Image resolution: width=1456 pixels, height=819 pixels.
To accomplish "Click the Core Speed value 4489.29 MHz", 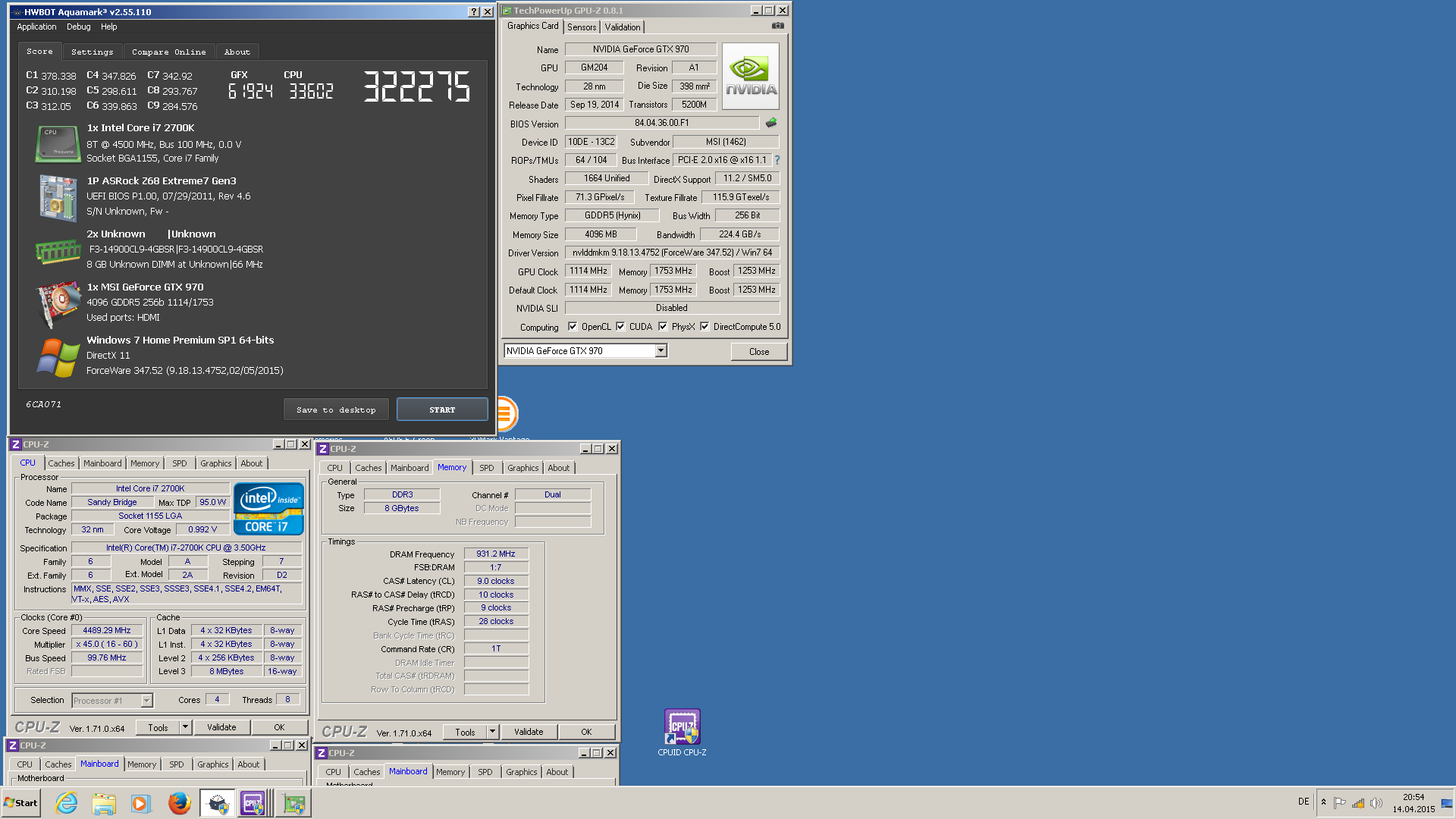I will [107, 630].
